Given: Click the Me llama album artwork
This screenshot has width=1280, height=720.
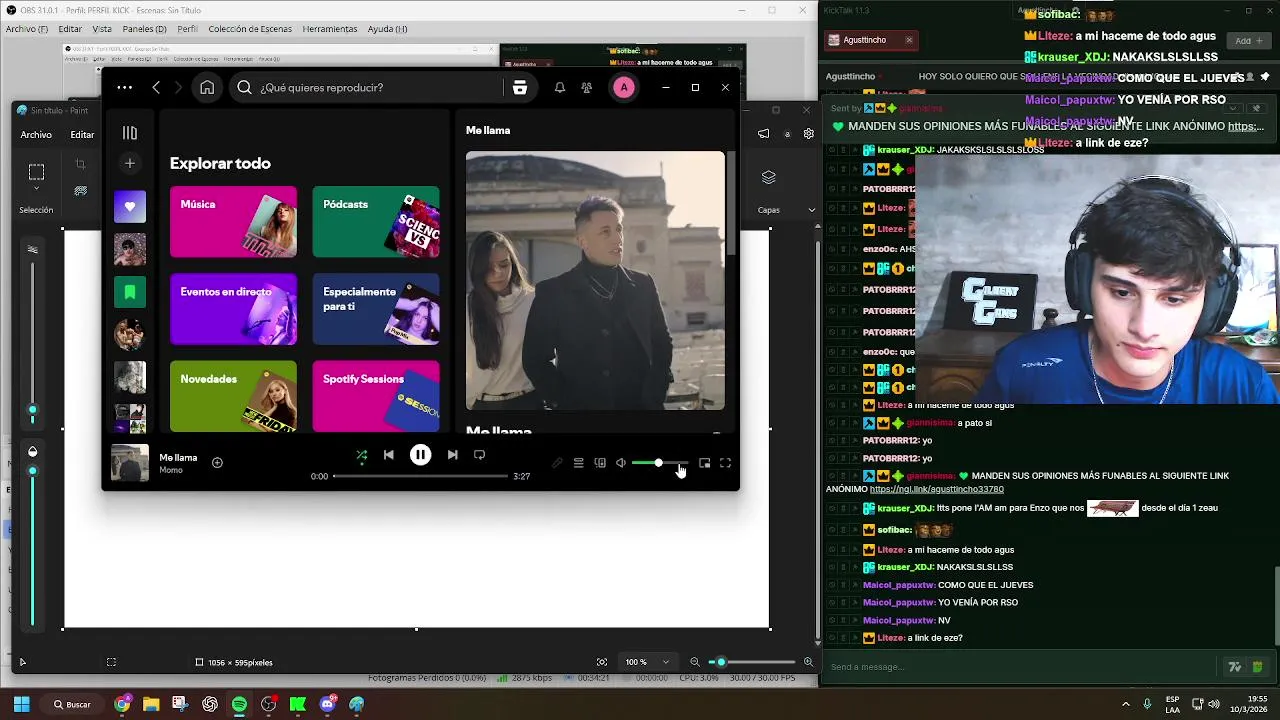Looking at the screenshot, I should 595,280.
